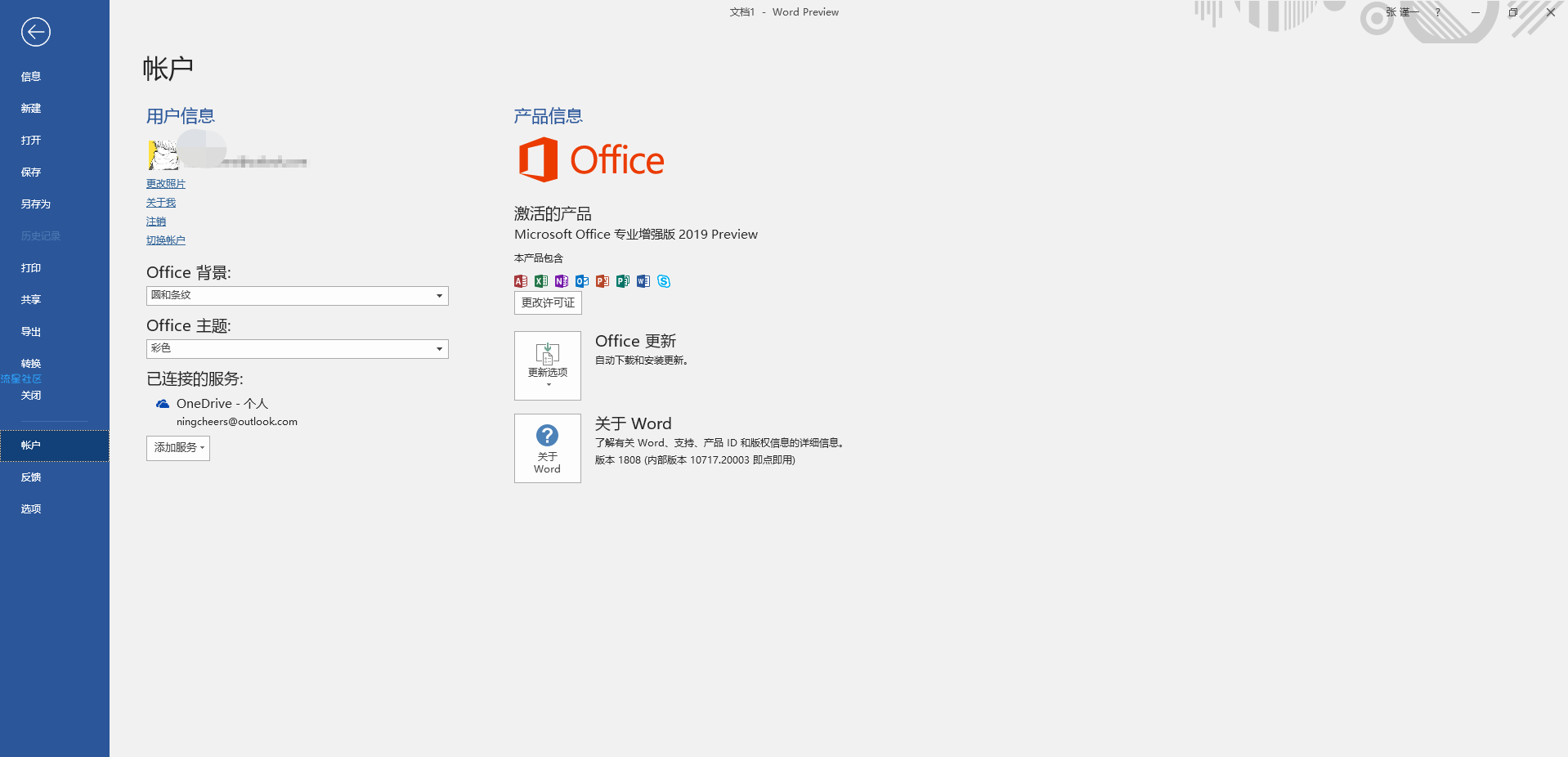The width and height of the screenshot is (1568, 757).
Task: Click the user profile photo
Action: [x=163, y=155]
